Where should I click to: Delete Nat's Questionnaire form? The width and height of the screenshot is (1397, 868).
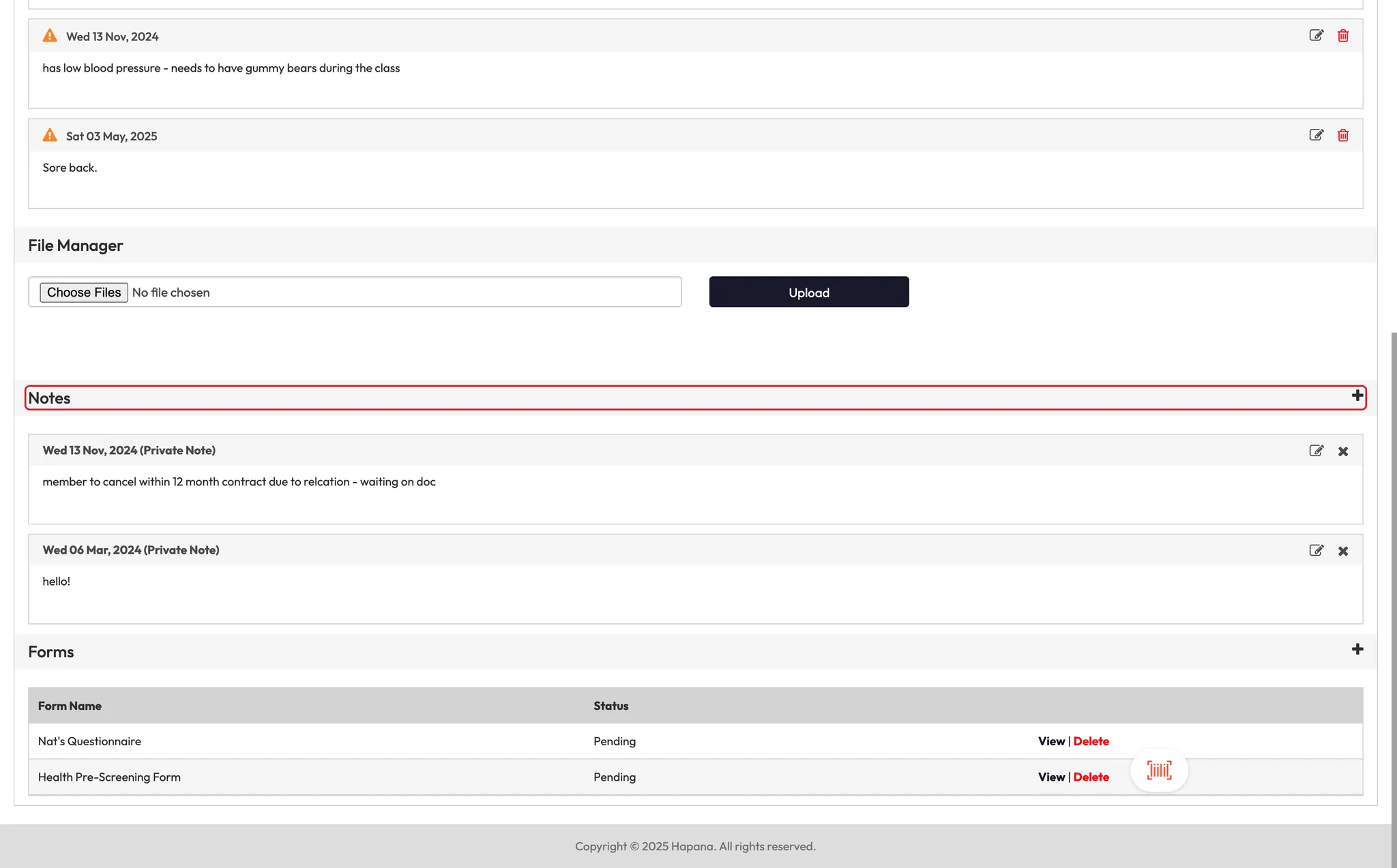[x=1091, y=741]
